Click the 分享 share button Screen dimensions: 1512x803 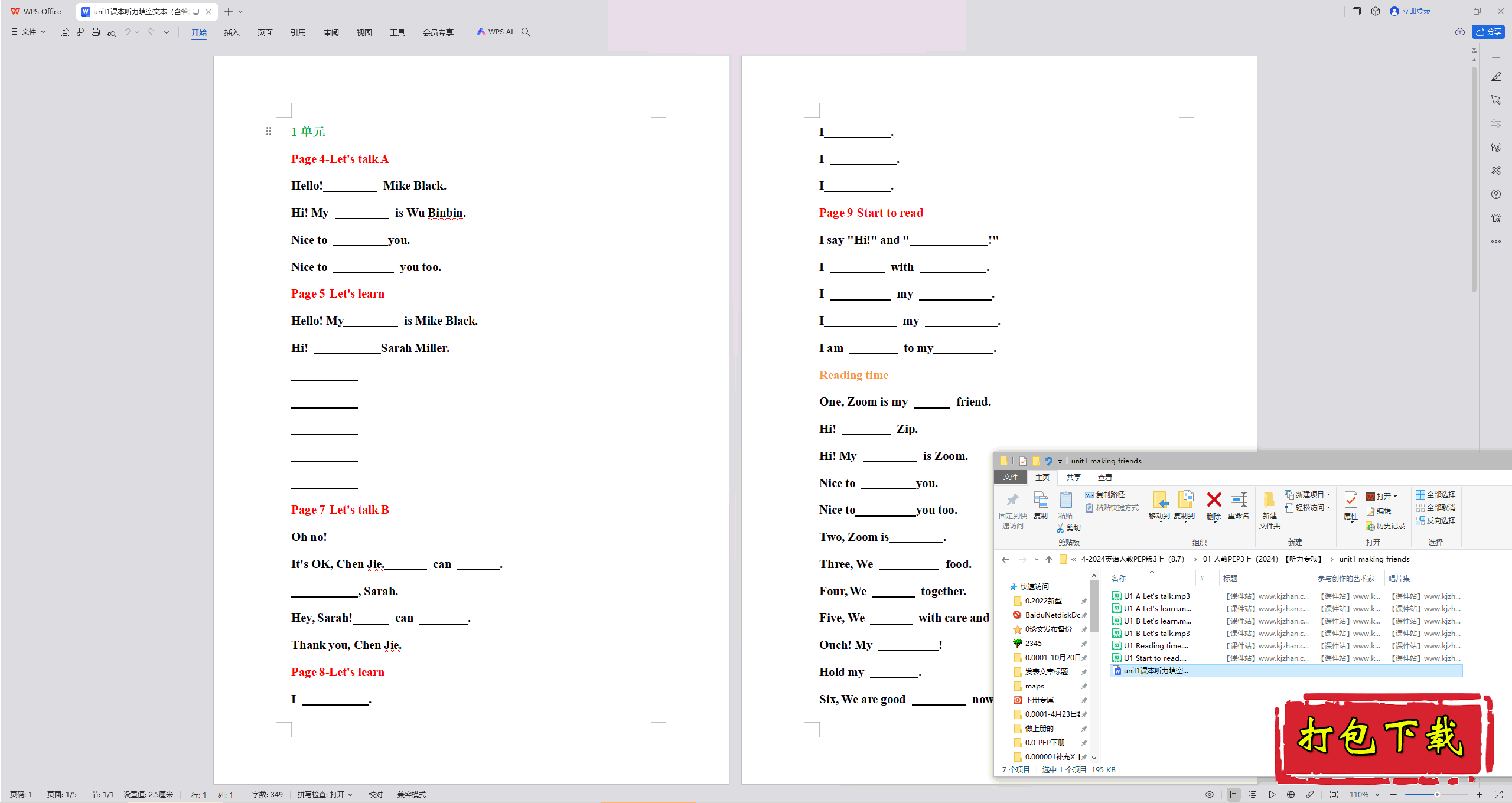1488,32
